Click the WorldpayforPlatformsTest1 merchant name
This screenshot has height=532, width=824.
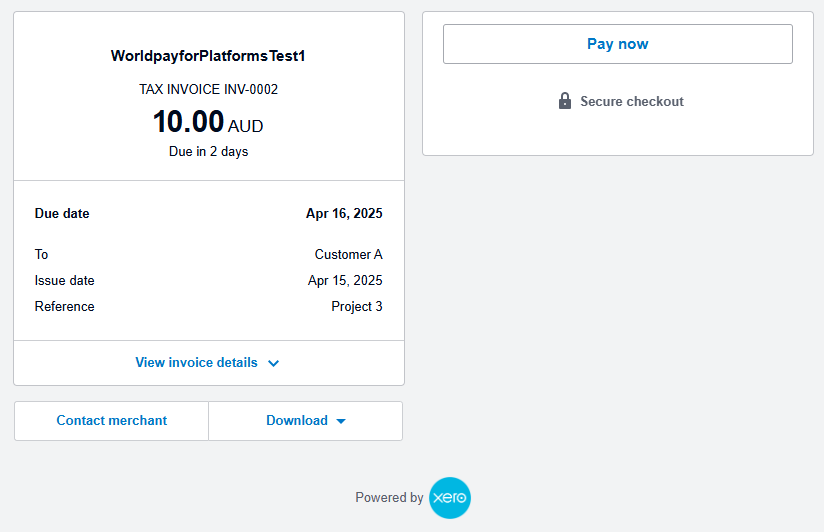coord(208,56)
